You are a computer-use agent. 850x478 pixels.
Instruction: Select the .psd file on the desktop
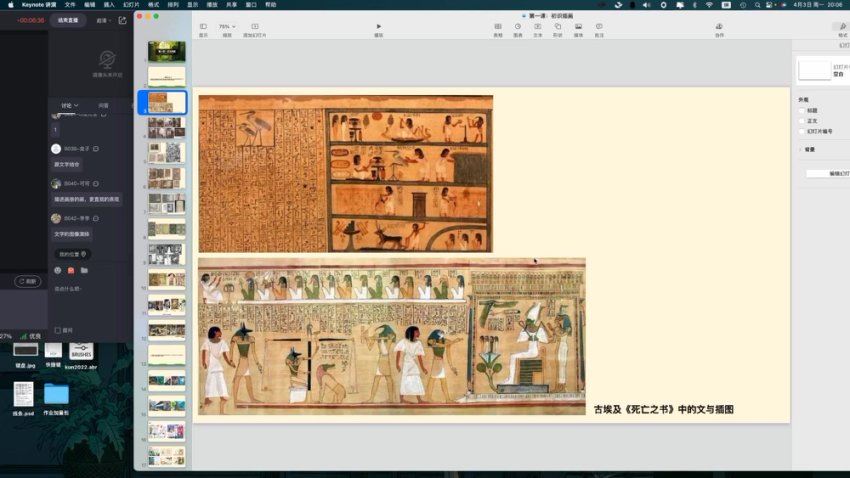[x=23, y=398]
